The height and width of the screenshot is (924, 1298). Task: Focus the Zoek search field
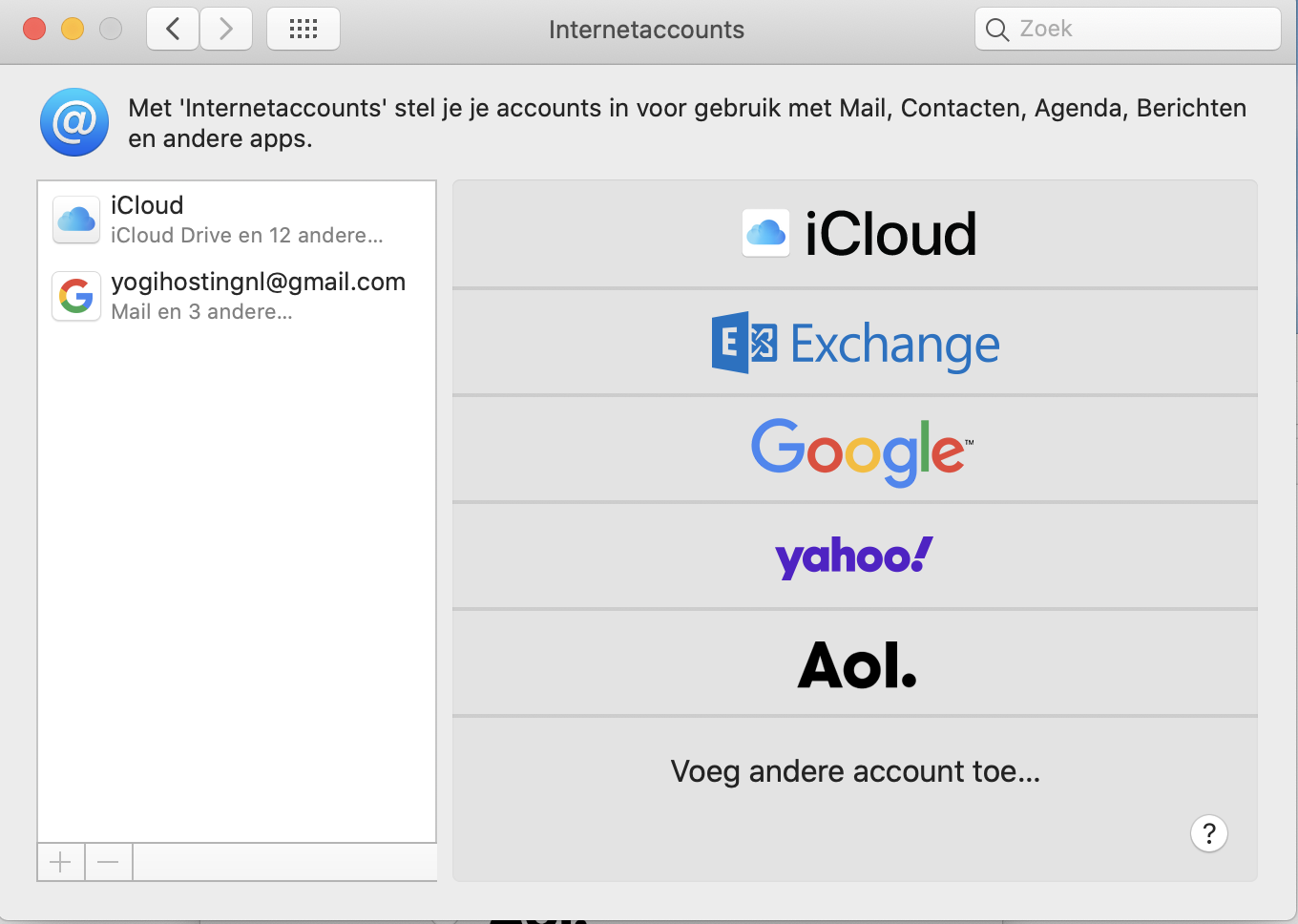pyautogui.click(x=1127, y=29)
